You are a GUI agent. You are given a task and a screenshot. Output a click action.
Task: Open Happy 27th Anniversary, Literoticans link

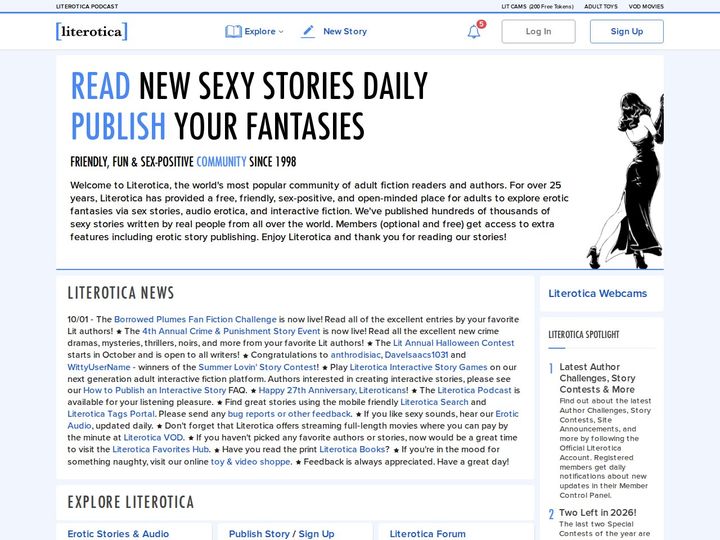click(x=332, y=390)
